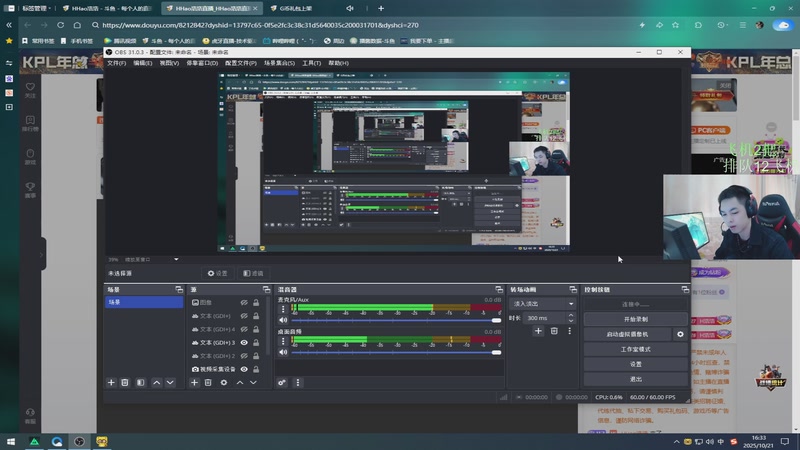Image resolution: width=800 pixels, height=450 pixels.
Task: Add a new scene in OBS scenes panel
Action: (111, 383)
